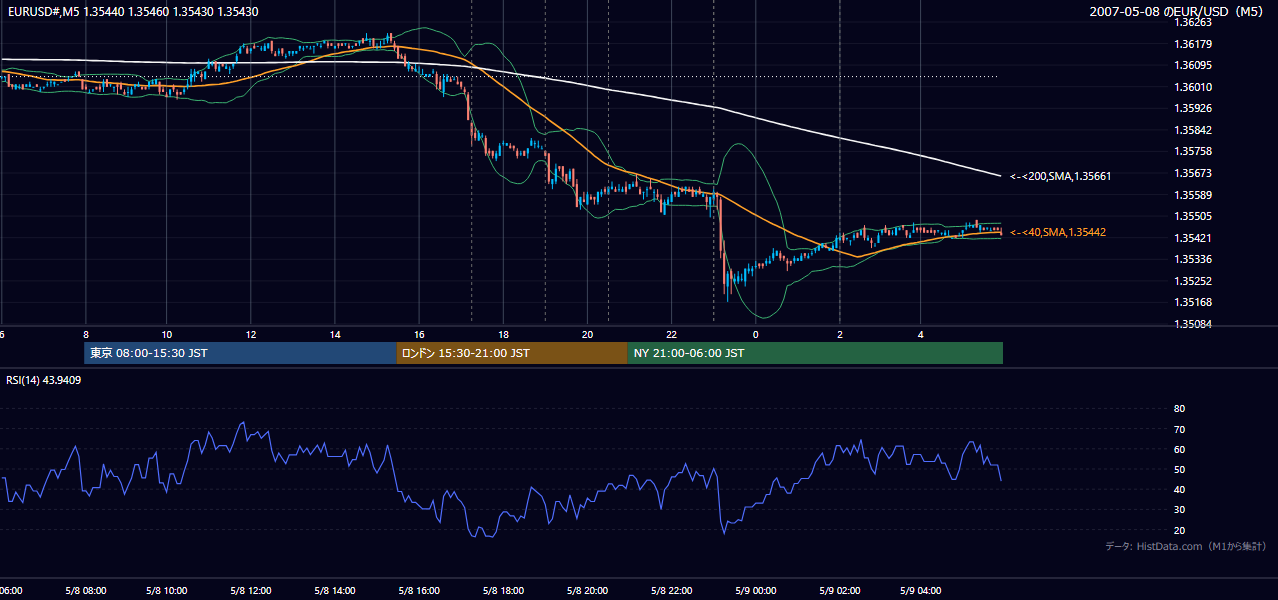
Task: Click hour tick 20 on price chart axis
Action: 587,335
